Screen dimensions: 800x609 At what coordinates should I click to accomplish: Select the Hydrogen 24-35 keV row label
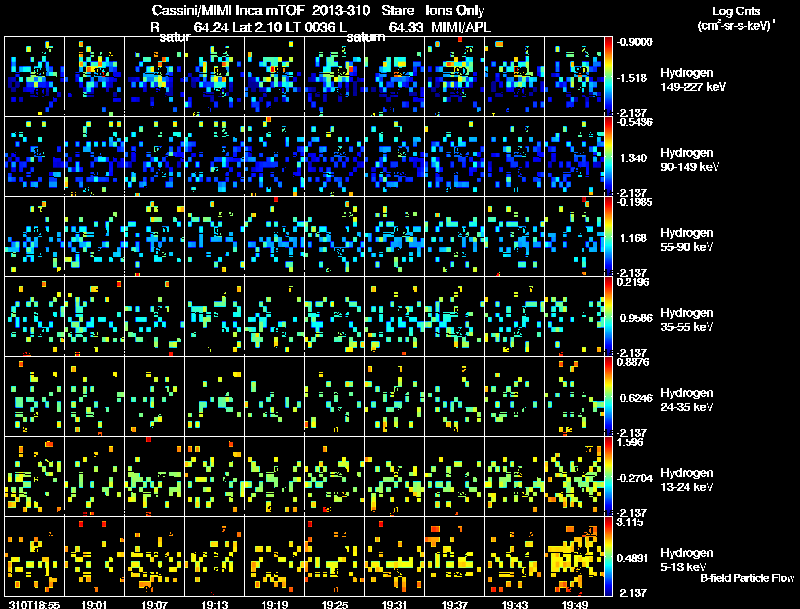point(687,400)
